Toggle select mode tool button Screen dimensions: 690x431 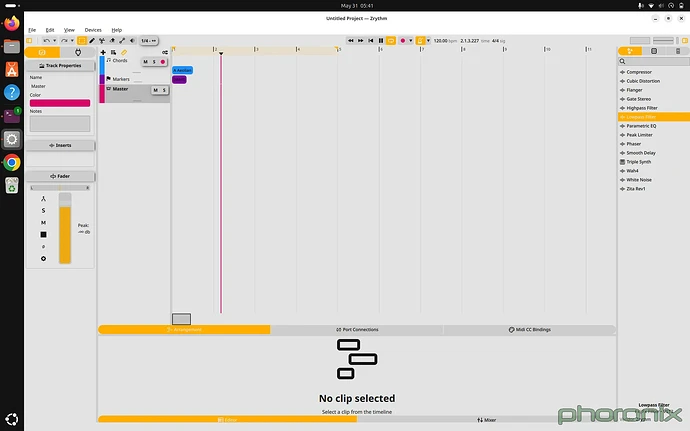[x=82, y=41]
